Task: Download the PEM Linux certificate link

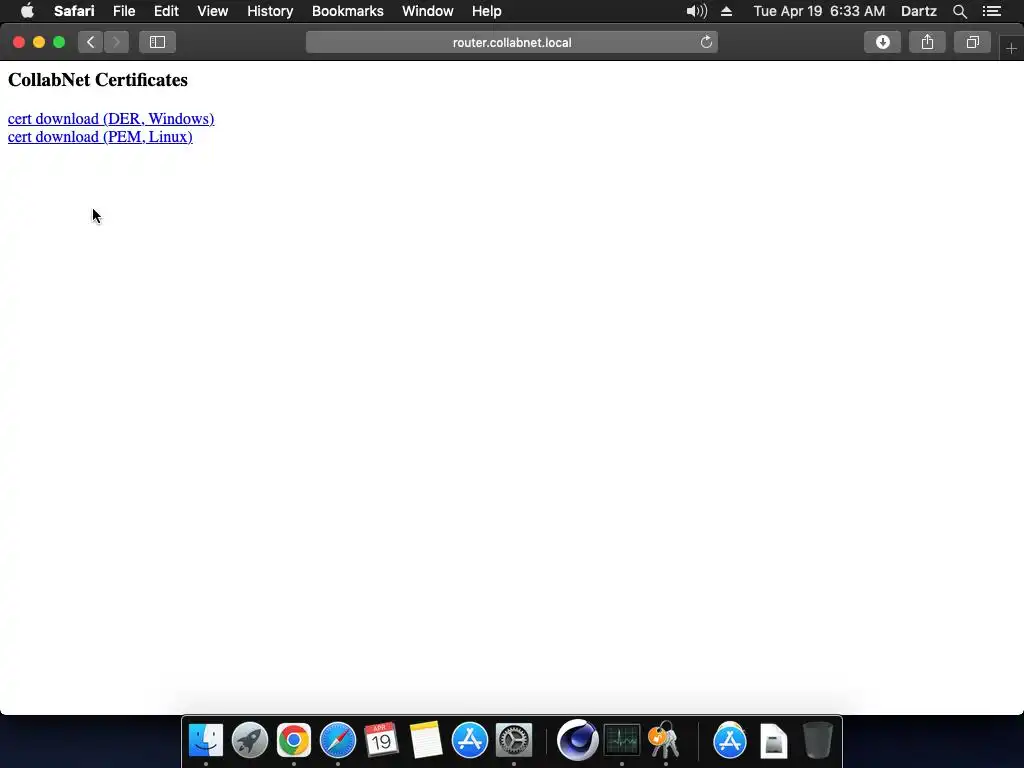Action: pyautogui.click(x=100, y=137)
